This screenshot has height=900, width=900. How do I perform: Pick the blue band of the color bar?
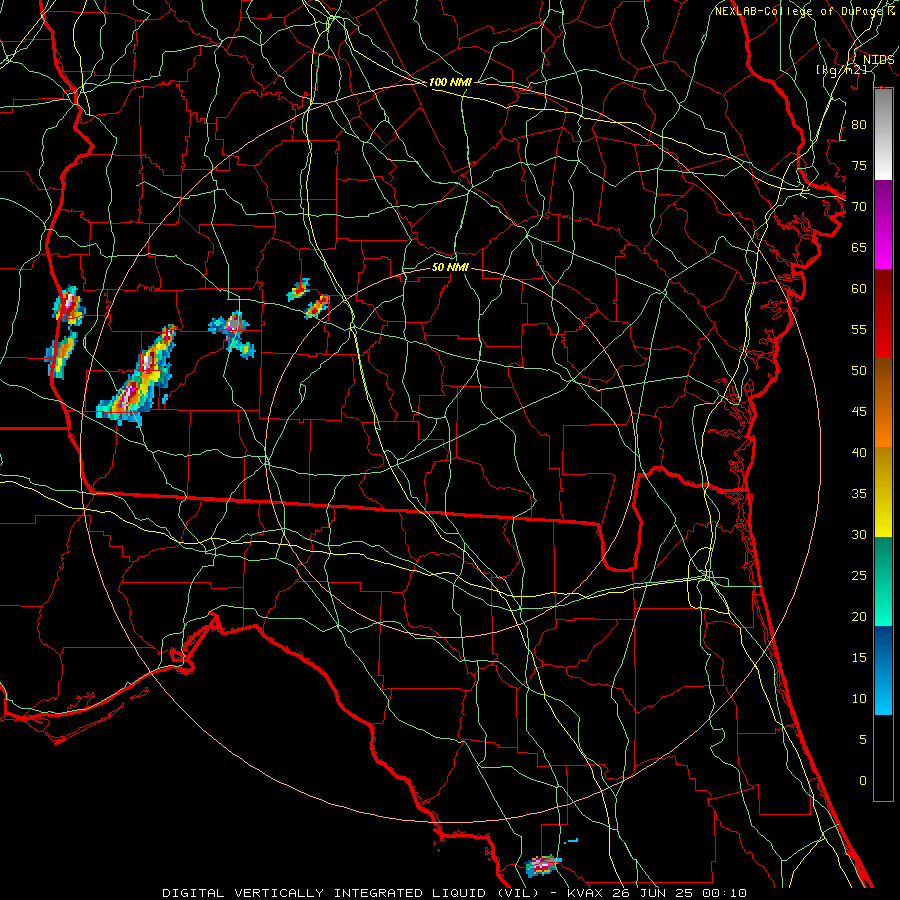point(883,670)
